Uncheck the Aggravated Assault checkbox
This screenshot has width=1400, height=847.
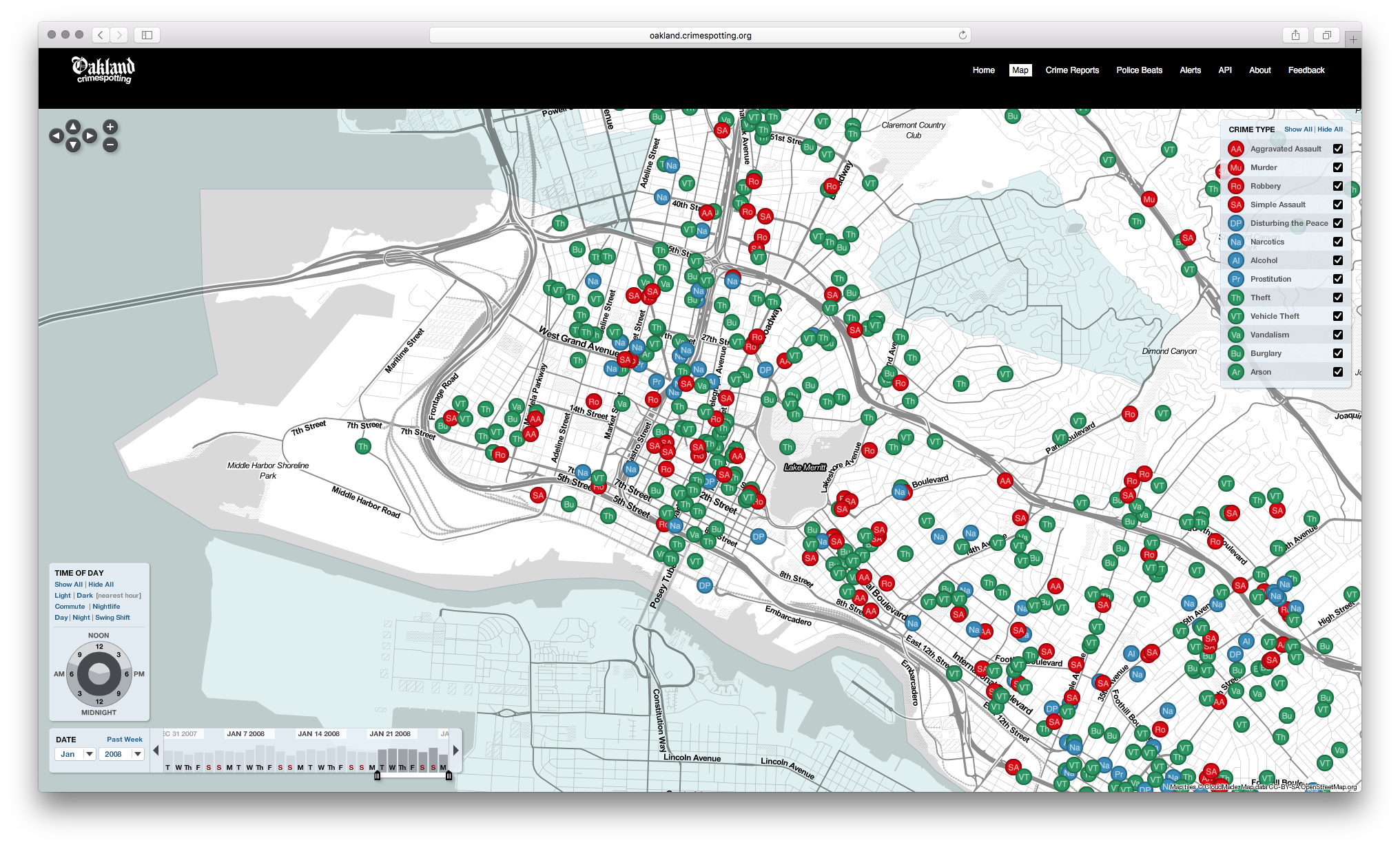click(1337, 149)
